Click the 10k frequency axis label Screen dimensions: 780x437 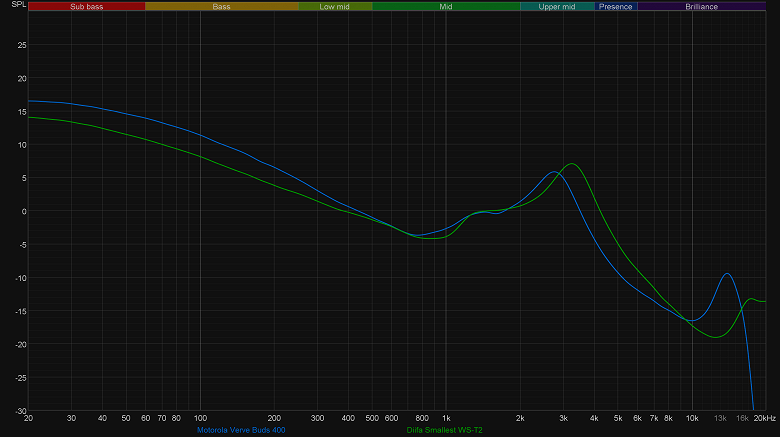[x=692, y=419]
